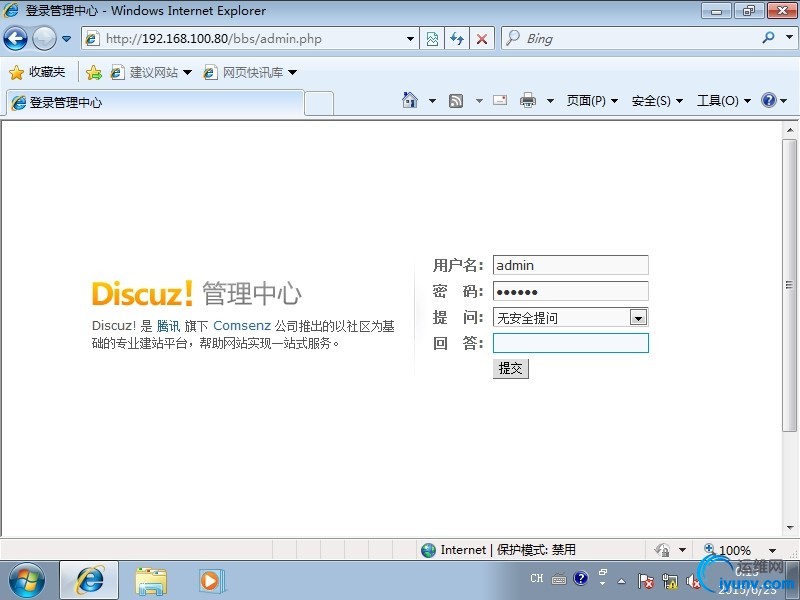Open the search provider dropdown arrow
The height and width of the screenshot is (600, 800).
(x=789, y=37)
